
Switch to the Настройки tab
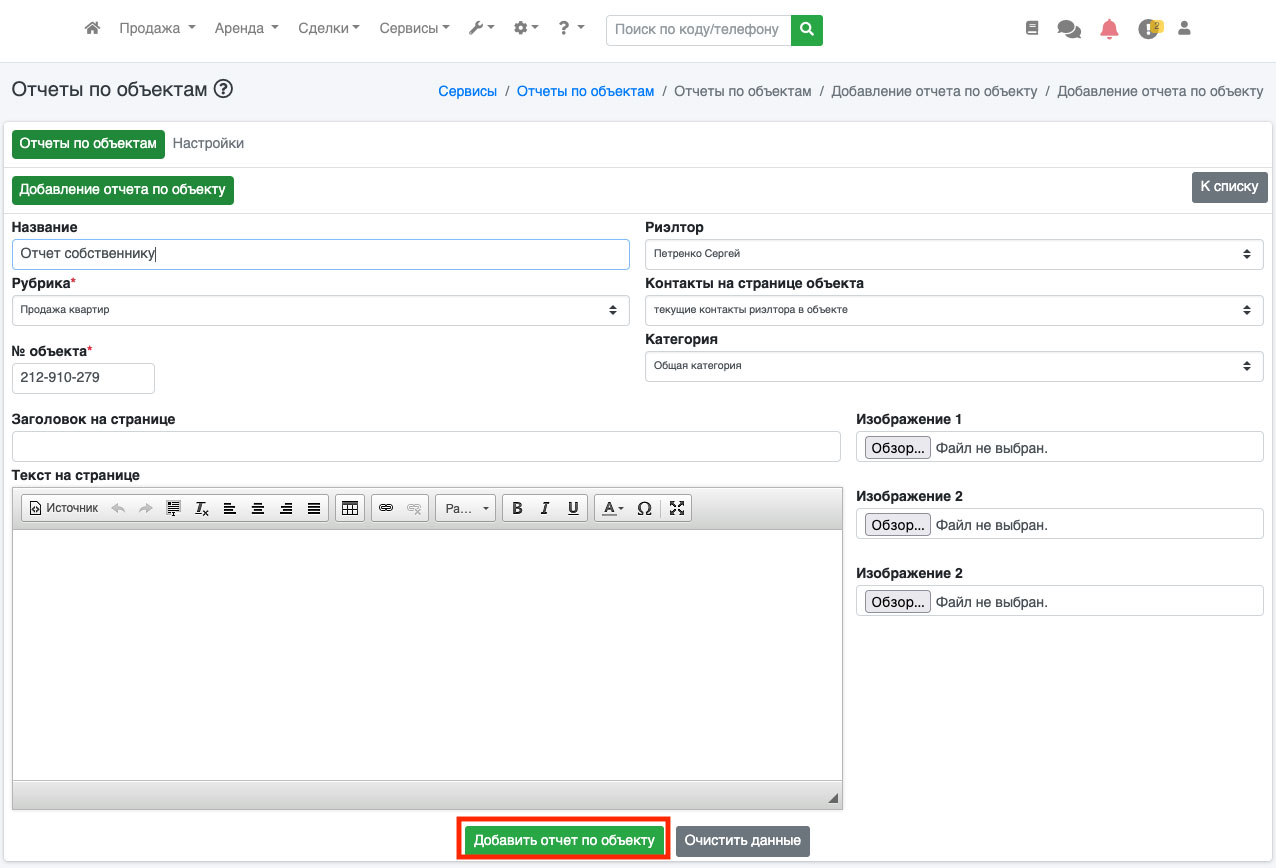208,143
